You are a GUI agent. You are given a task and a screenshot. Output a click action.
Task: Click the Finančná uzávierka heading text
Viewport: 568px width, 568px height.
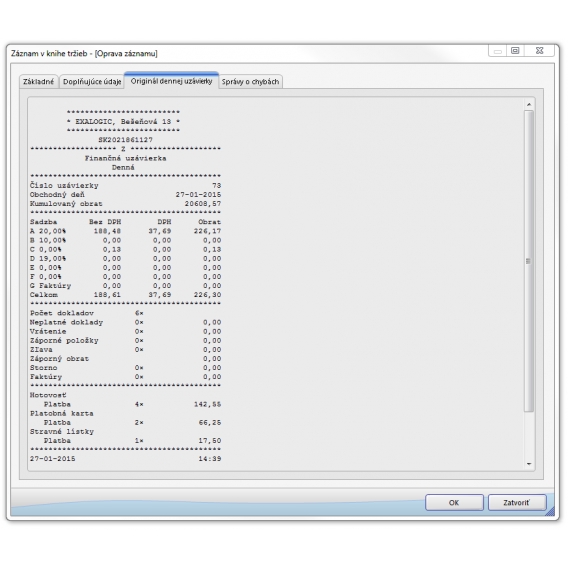(125, 158)
